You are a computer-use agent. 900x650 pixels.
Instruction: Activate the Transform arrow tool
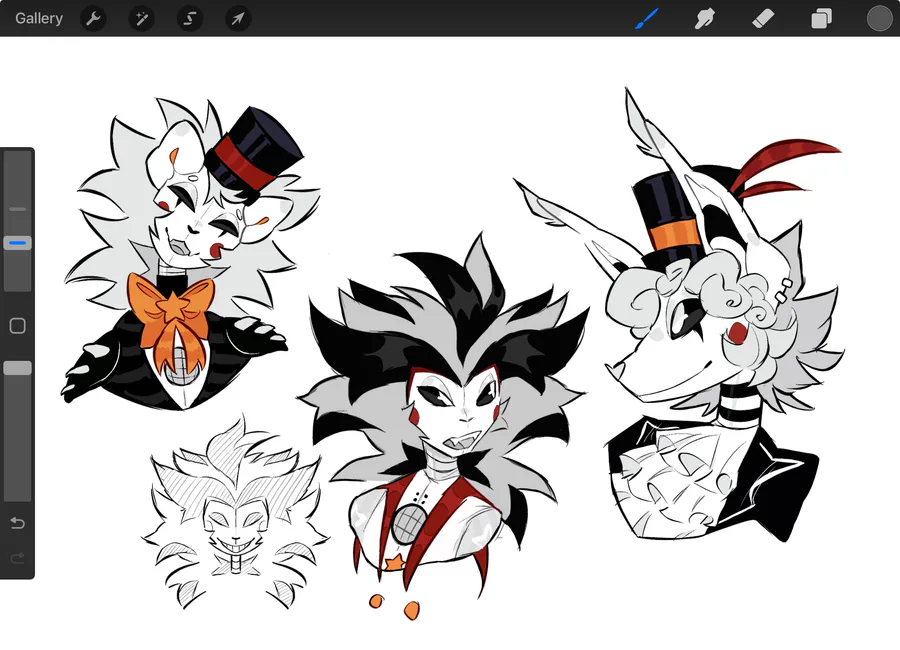click(x=238, y=19)
